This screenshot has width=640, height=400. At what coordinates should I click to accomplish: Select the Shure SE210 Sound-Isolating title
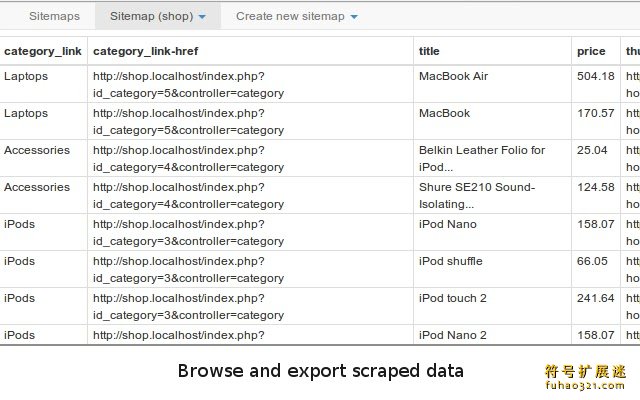coord(477,196)
